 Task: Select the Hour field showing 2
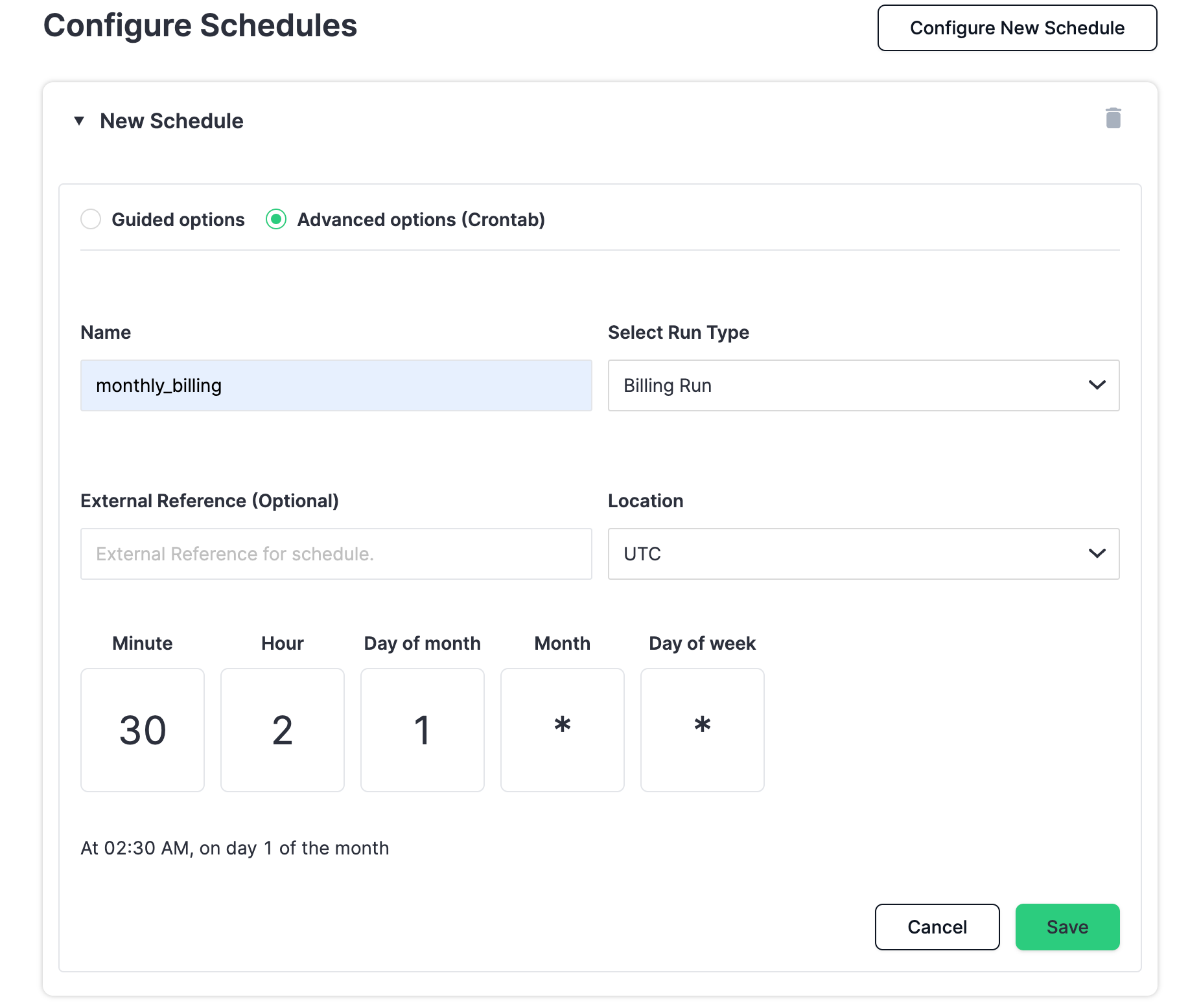point(282,730)
